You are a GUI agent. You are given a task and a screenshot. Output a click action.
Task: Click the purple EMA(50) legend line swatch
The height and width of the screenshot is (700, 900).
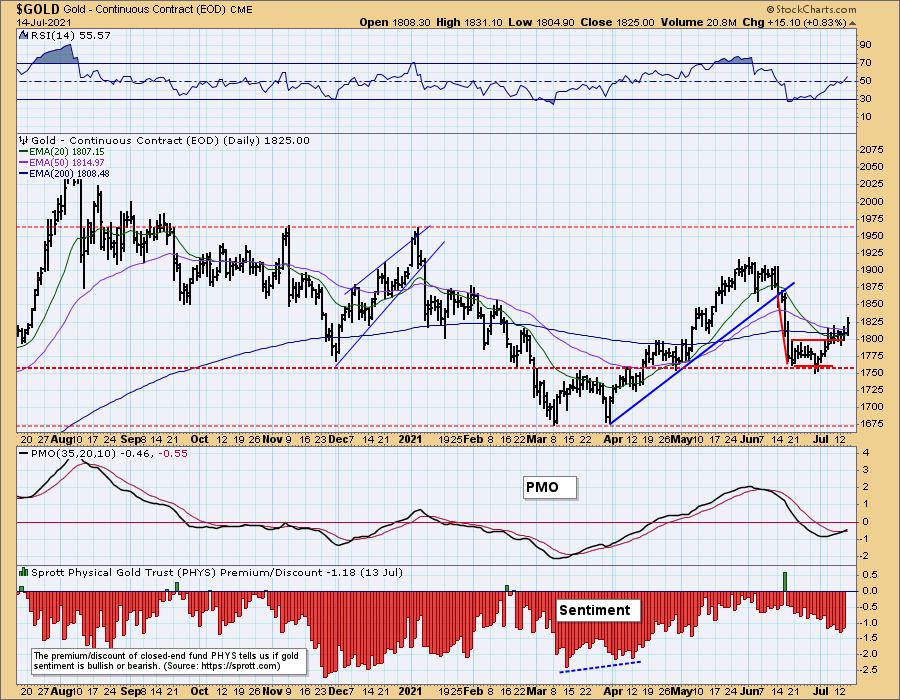(x=24, y=162)
